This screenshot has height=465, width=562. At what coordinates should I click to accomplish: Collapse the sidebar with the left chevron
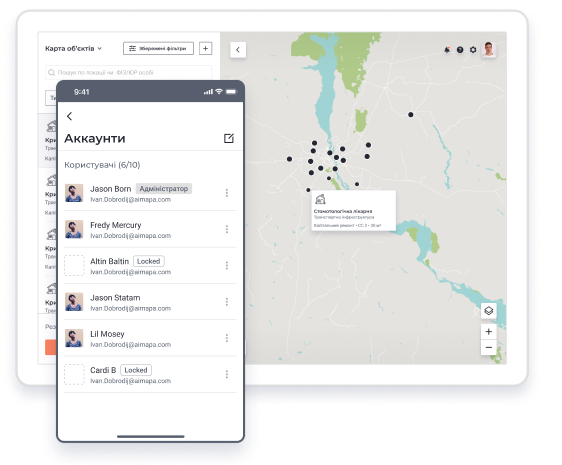[x=238, y=50]
